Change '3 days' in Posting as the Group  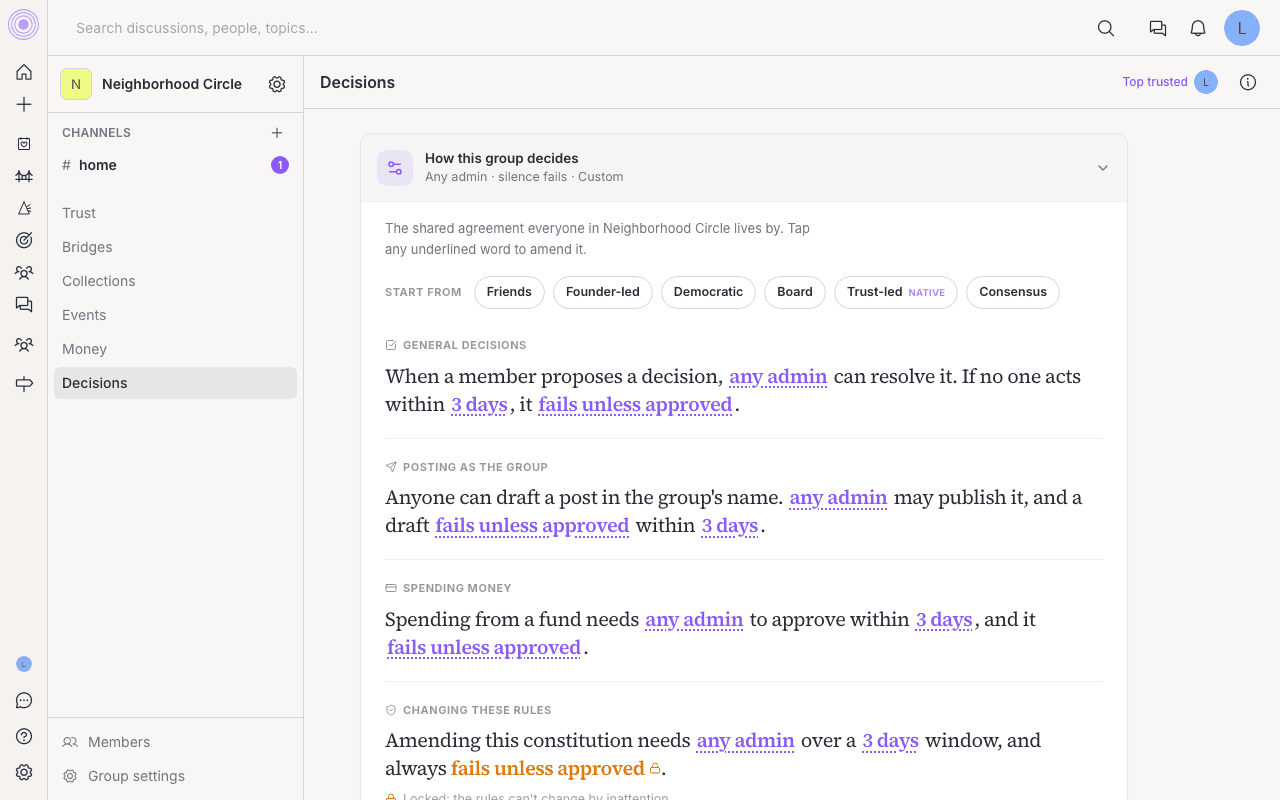click(730, 526)
